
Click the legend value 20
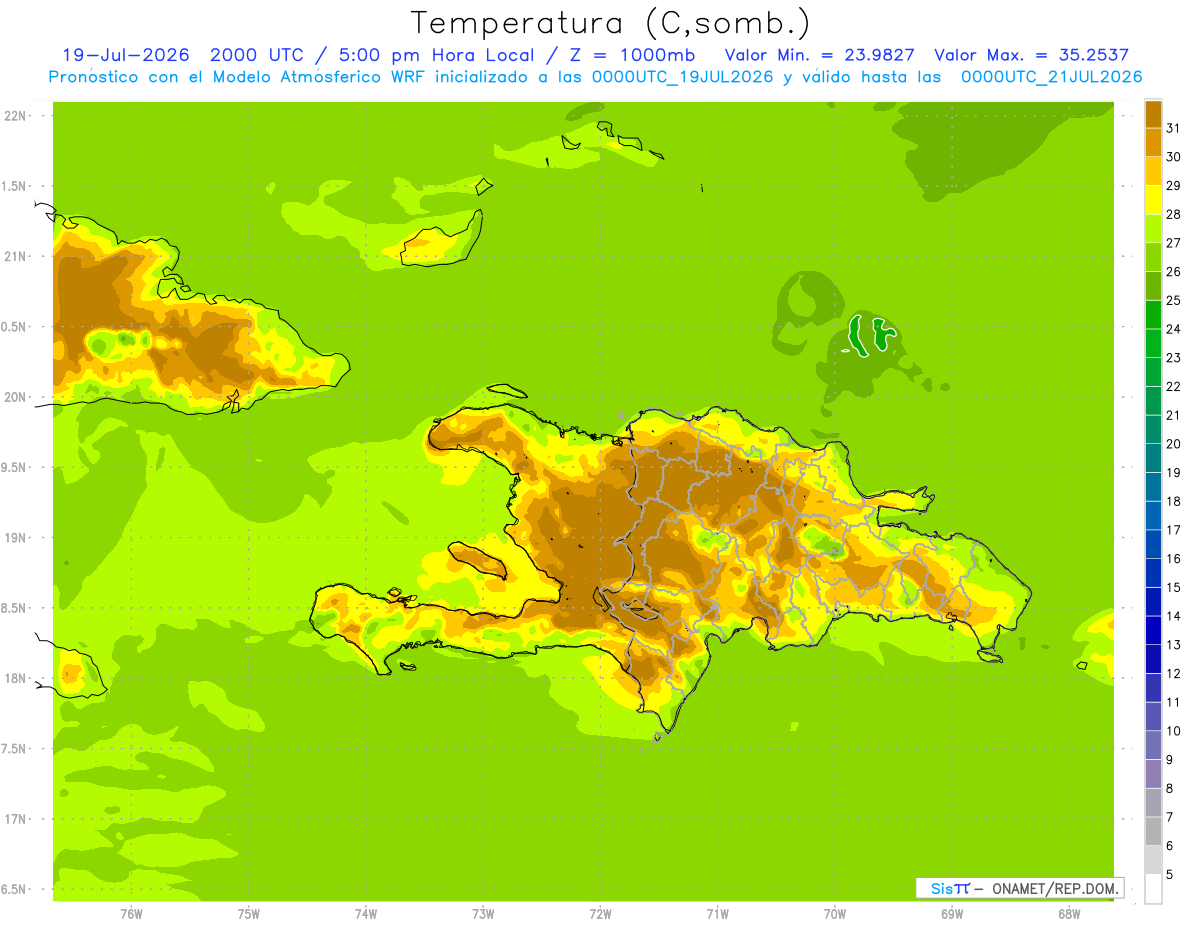tap(1173, 443)
